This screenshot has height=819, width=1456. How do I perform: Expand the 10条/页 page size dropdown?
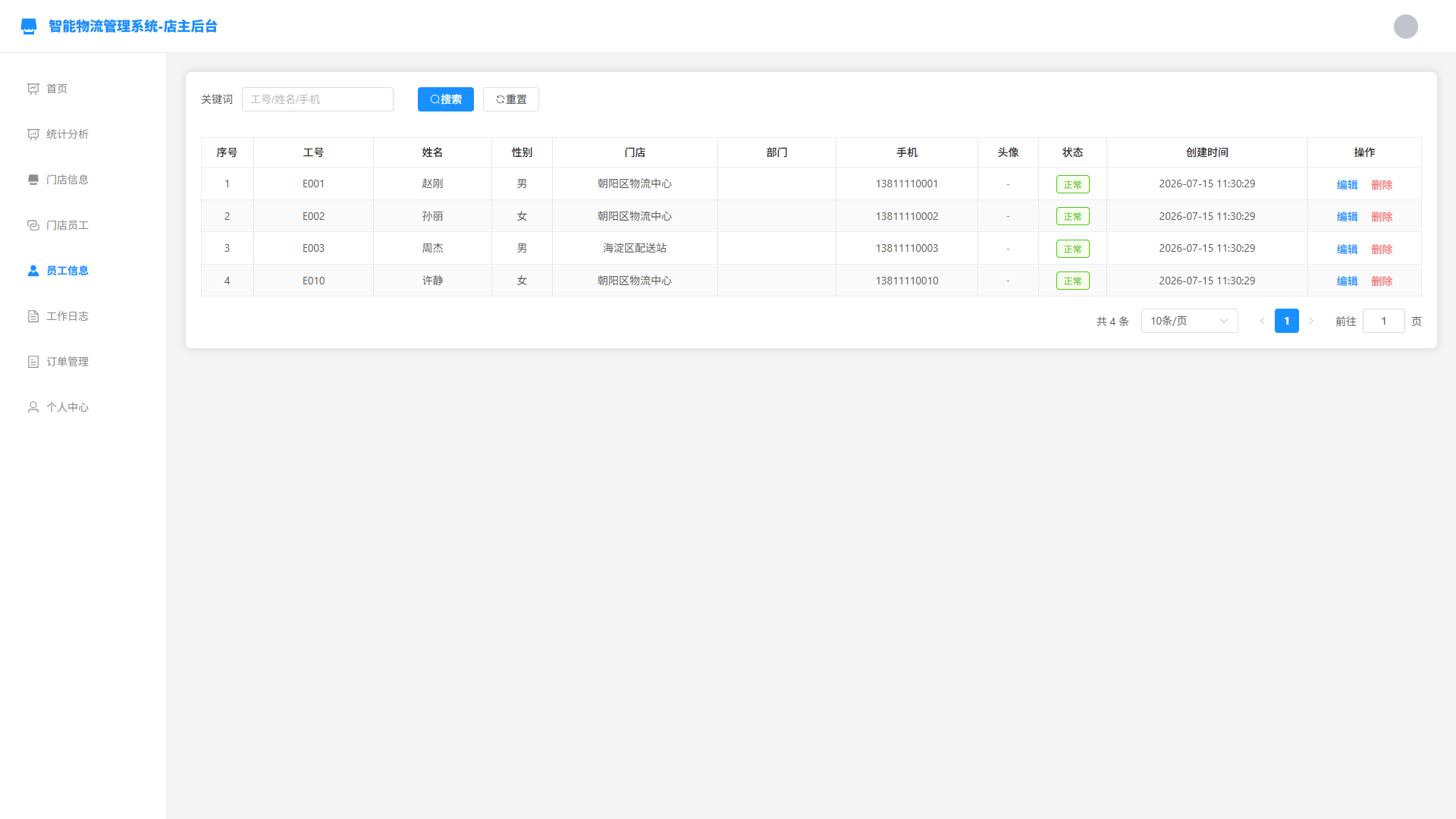[x=1189, y=321]
